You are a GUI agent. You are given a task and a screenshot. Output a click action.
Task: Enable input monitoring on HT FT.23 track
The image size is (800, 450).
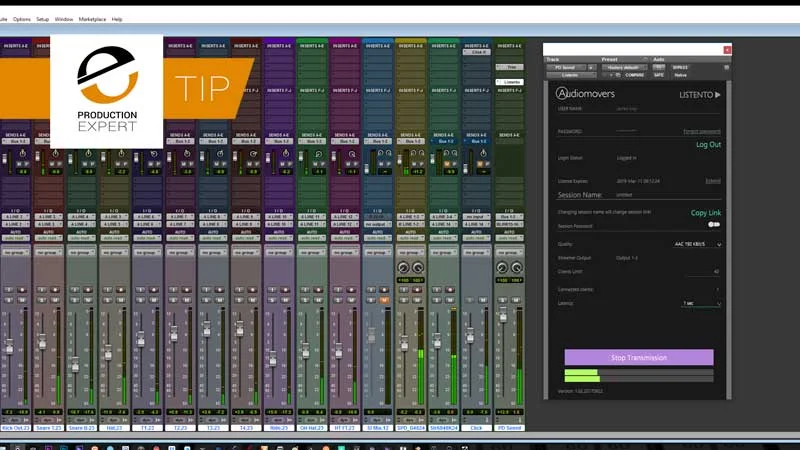[338, 290]
